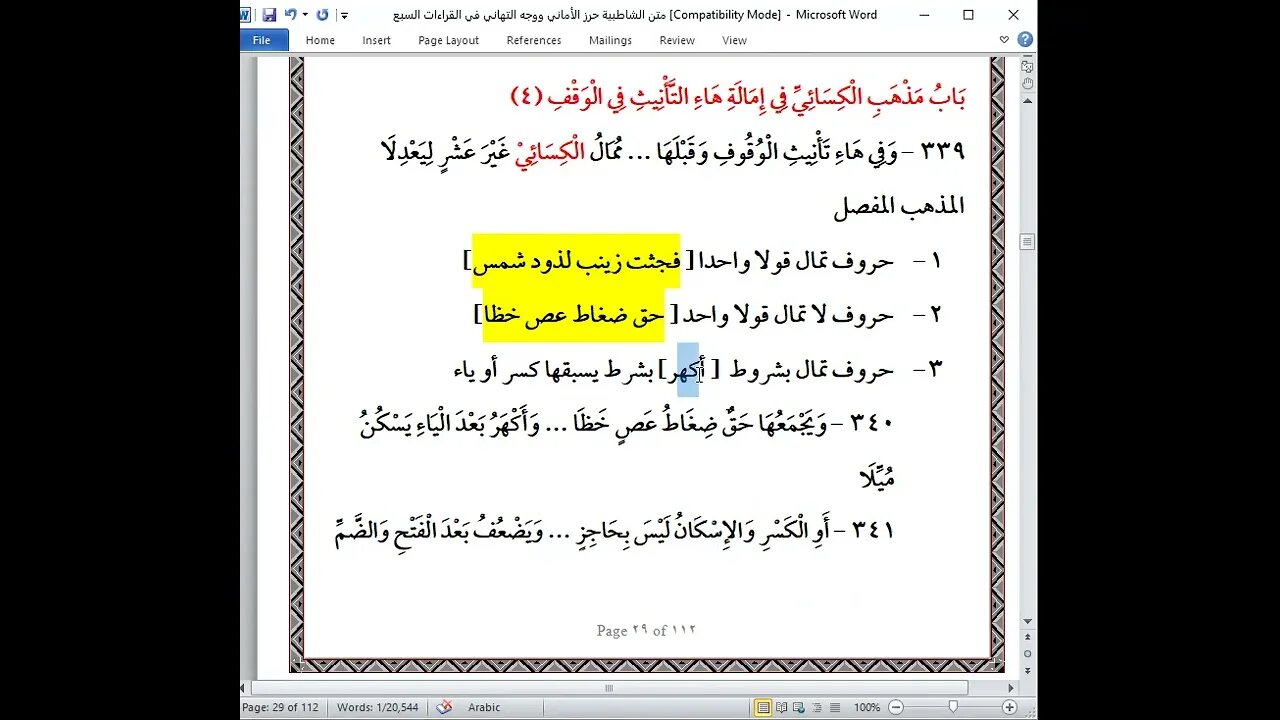Click the 100% zoom level button
Screen dimensions: 1280x720
click(867, 707)
